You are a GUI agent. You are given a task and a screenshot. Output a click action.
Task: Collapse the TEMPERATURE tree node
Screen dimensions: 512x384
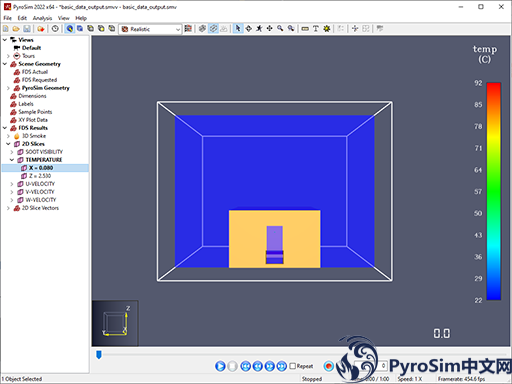click(x=12, y=160)
